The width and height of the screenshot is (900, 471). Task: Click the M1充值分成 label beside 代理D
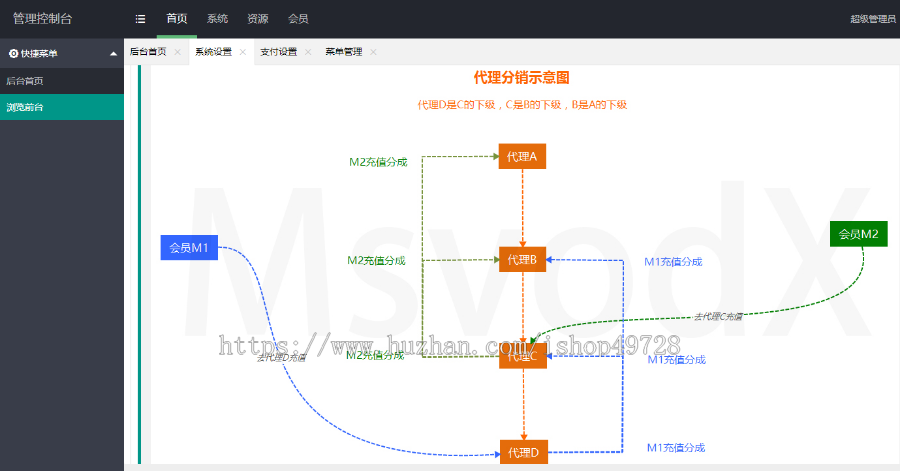pyautogui.click(x=676, y=447)
